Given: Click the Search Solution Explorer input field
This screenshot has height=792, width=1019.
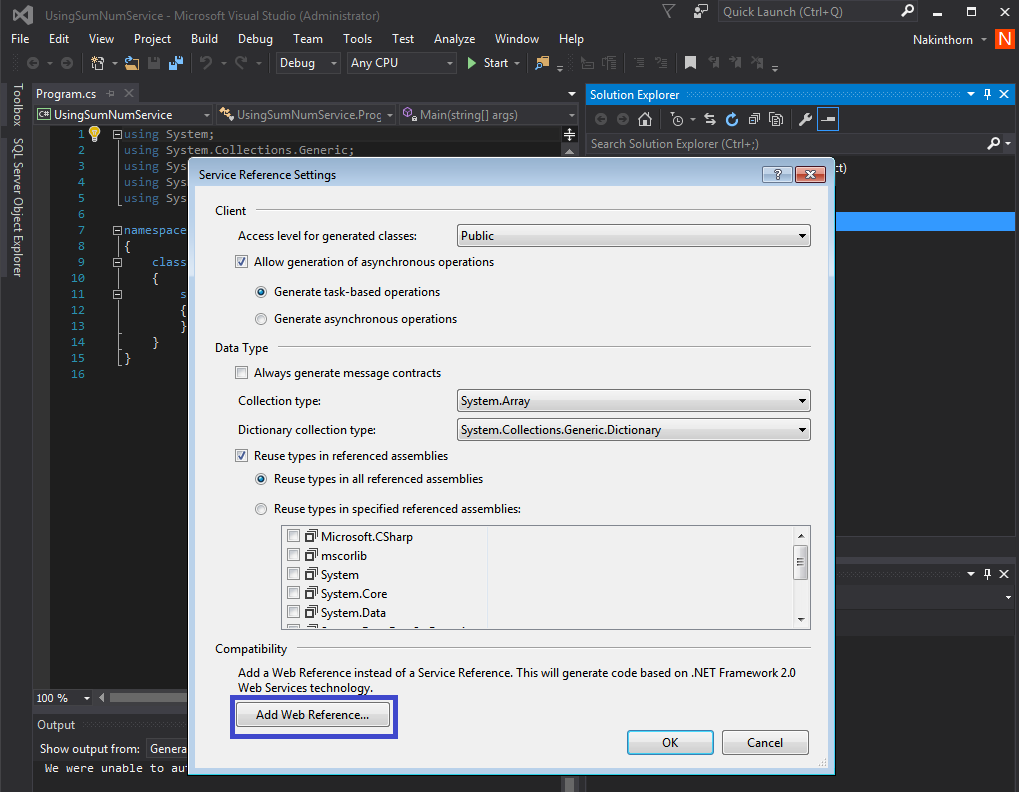Looking at the screenshot, I should (784, 144).
